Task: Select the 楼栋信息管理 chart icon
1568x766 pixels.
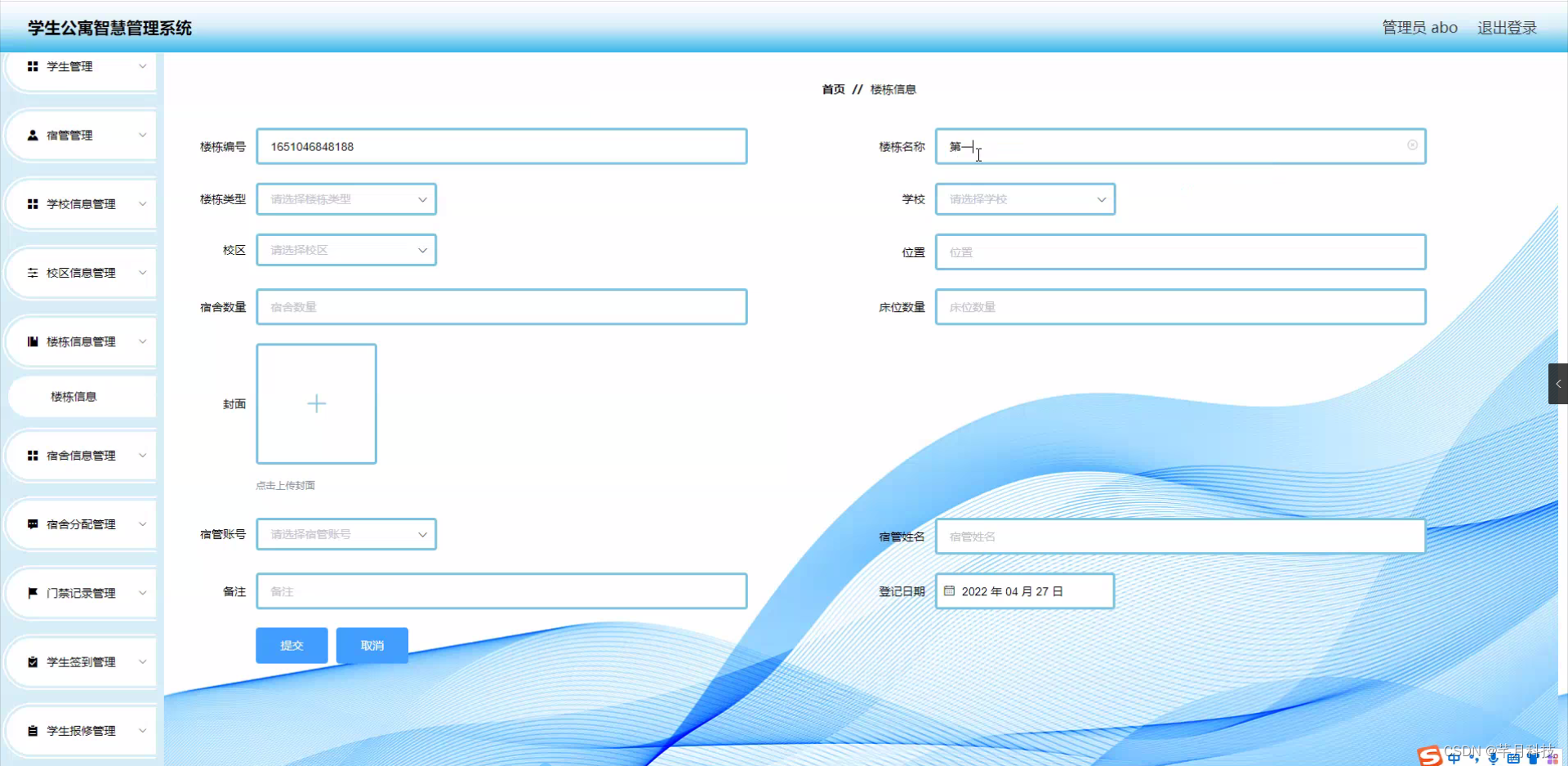Action: pyautogui.click(x=33, y=341)
